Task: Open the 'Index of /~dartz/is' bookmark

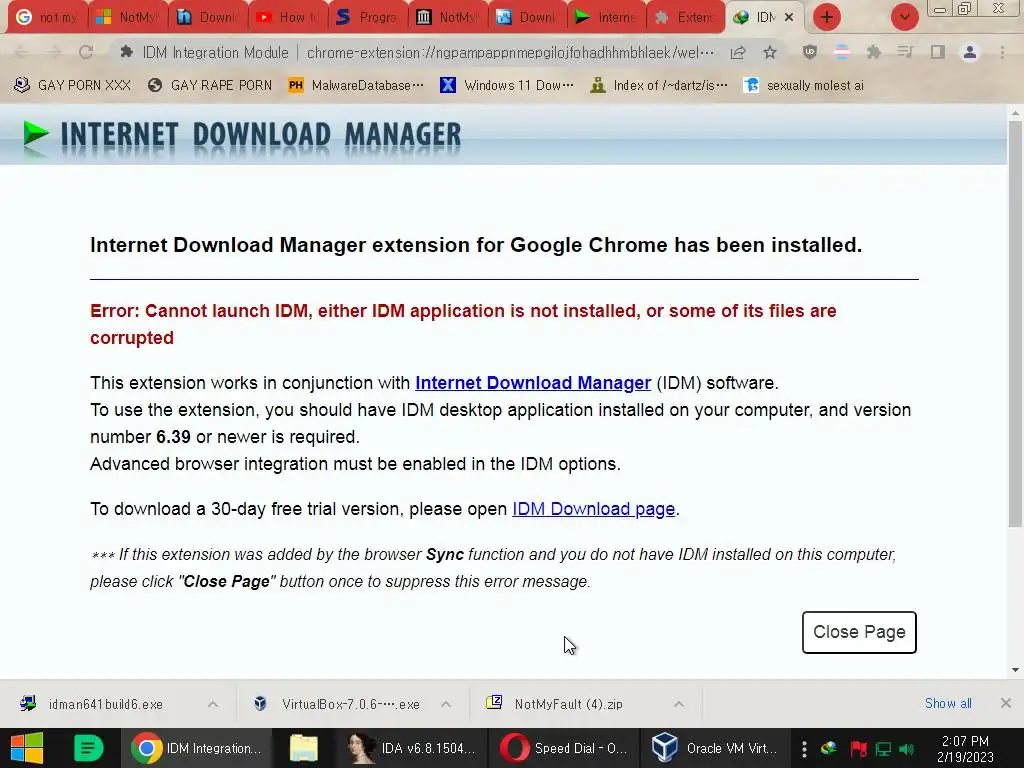Action: click(658, 85)
